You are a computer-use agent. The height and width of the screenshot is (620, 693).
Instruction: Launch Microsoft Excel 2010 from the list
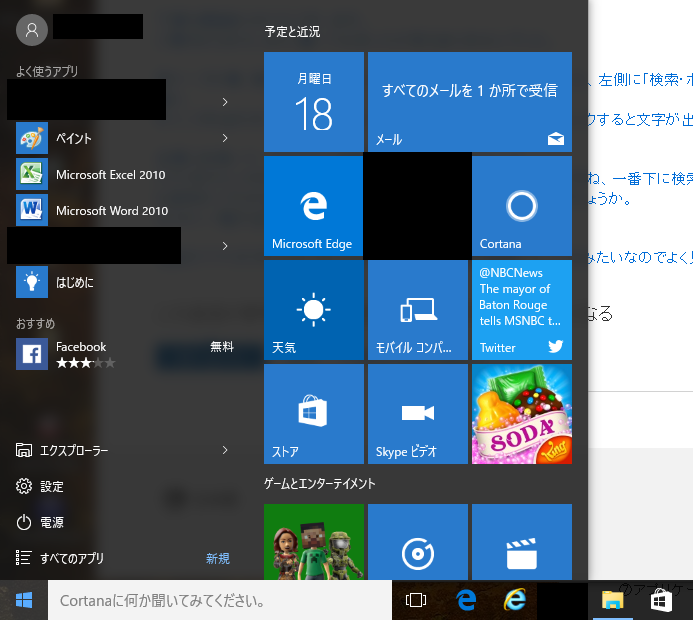(x=111, y=175)
